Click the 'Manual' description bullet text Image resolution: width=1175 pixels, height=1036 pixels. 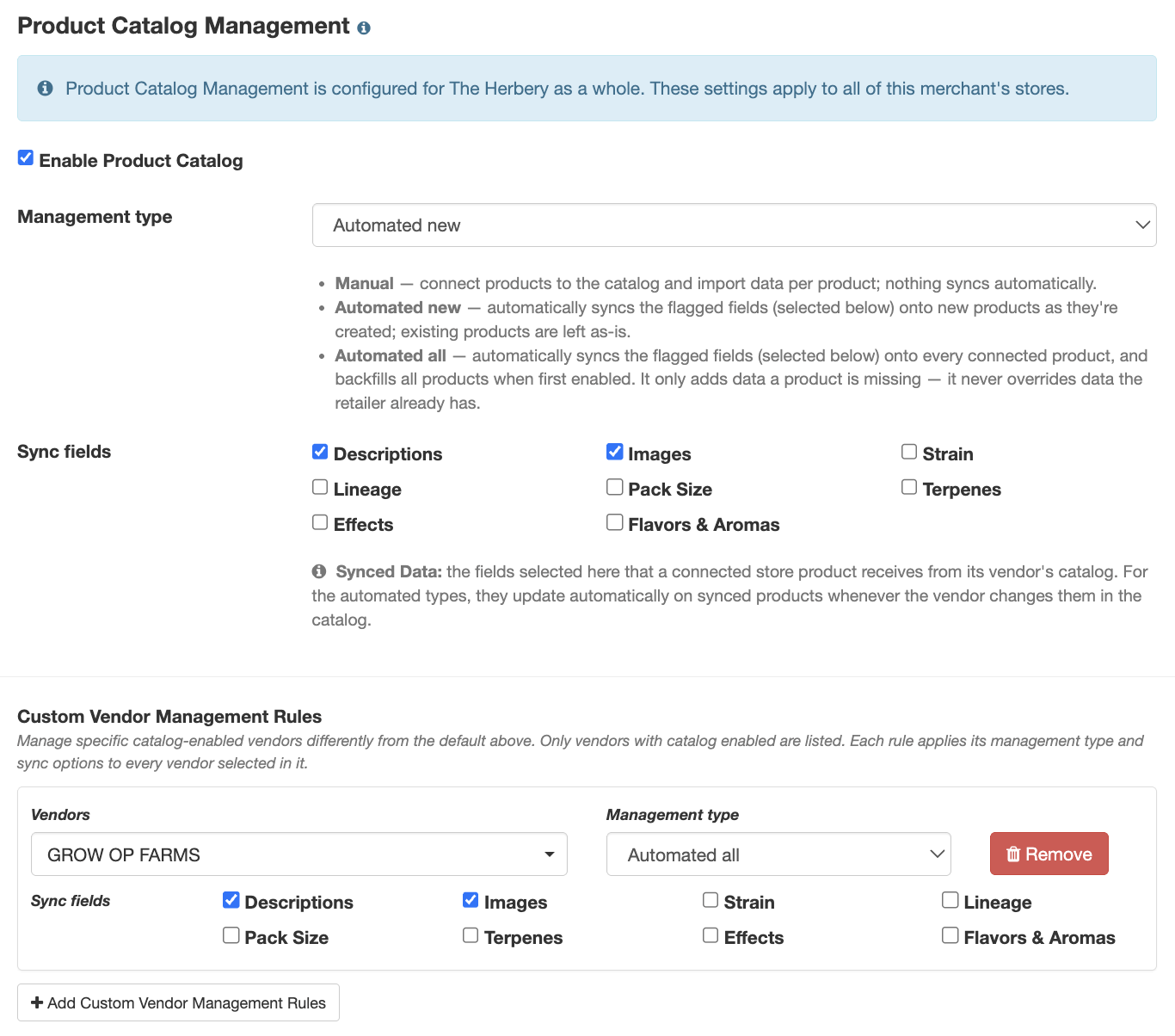coord(716,284)
